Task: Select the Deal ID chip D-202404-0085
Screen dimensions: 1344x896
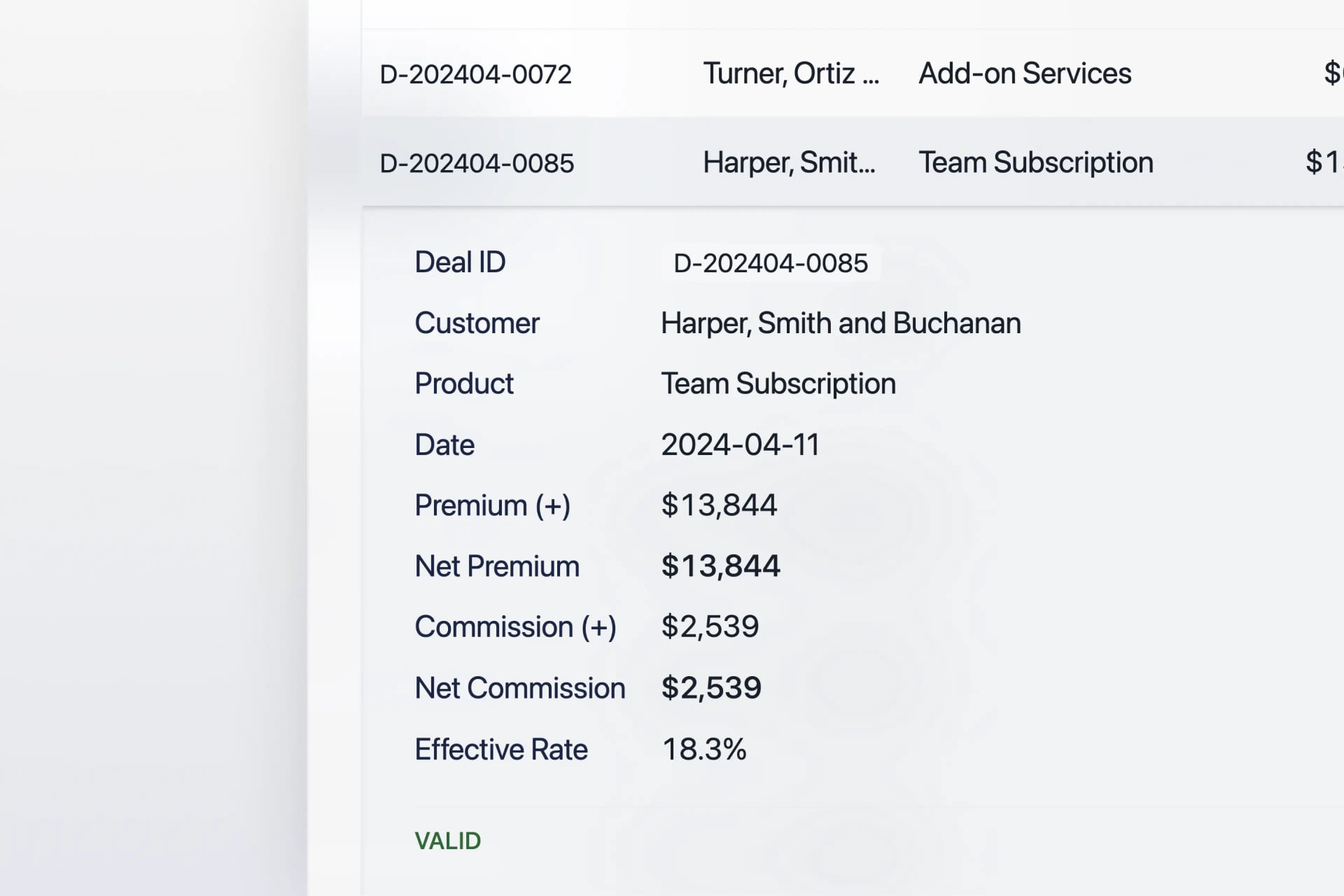Action: coord(770,262)
